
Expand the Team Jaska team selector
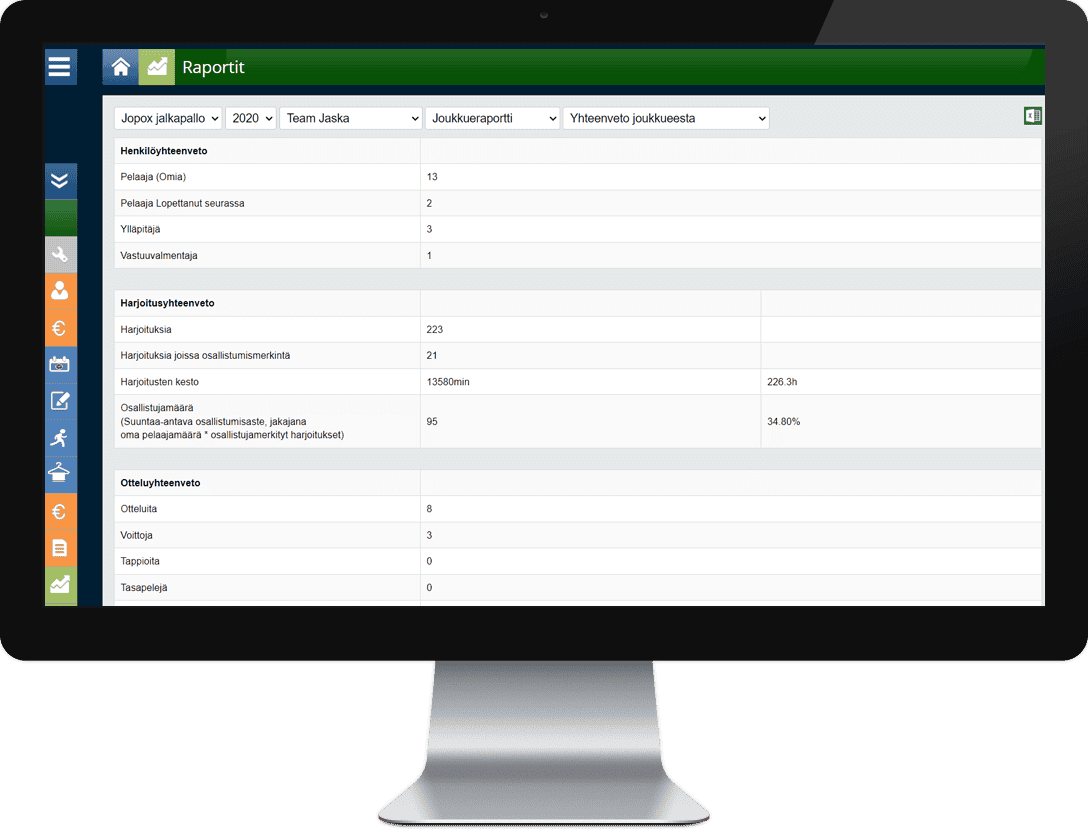coord(350,118)
